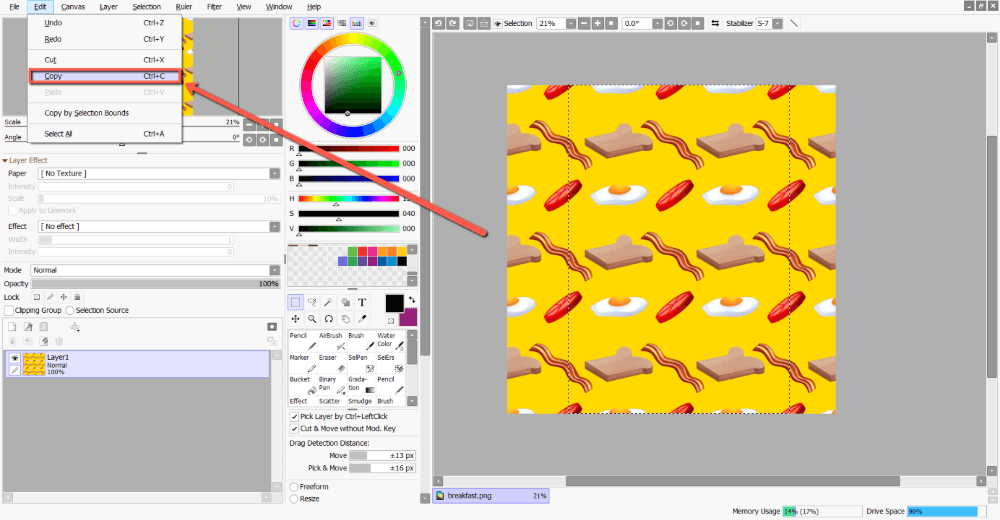Create a new layer folder

(43, 327)
